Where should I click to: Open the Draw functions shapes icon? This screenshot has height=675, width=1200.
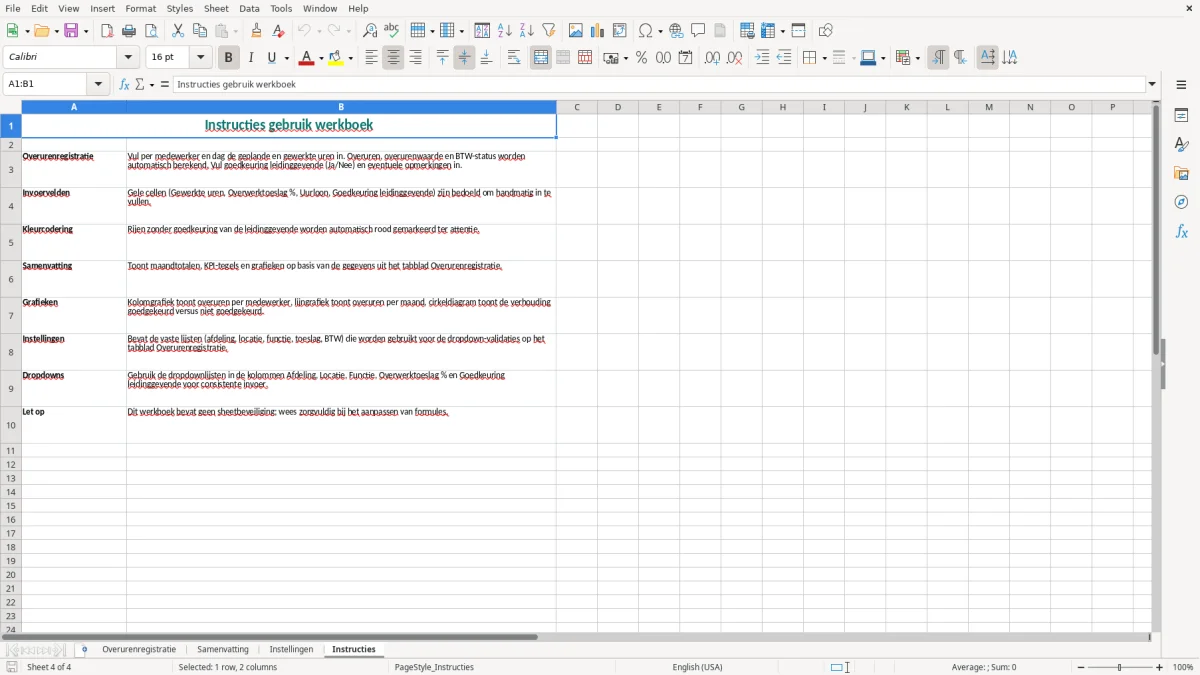coord(826,31)
